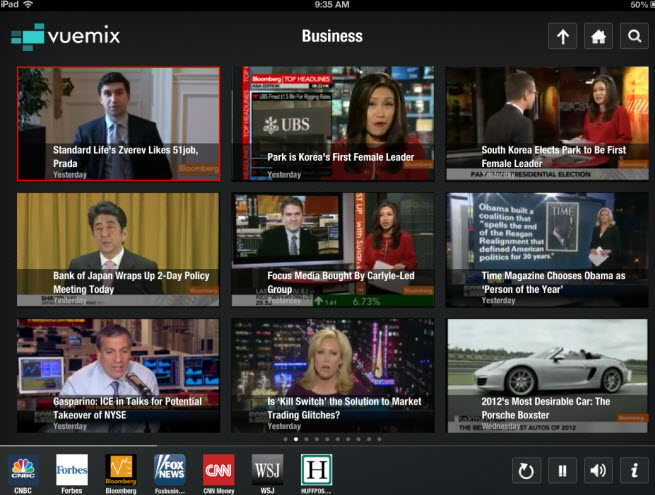Select the last page indicator dot
The image size is (655, 495).
(x=379, y=439)
